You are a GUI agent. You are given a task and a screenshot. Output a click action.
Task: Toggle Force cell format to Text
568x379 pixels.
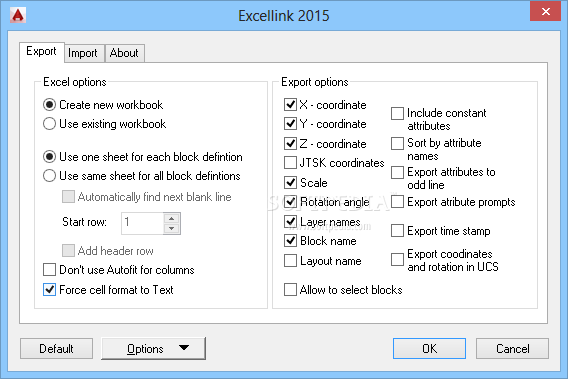point(49,290)
